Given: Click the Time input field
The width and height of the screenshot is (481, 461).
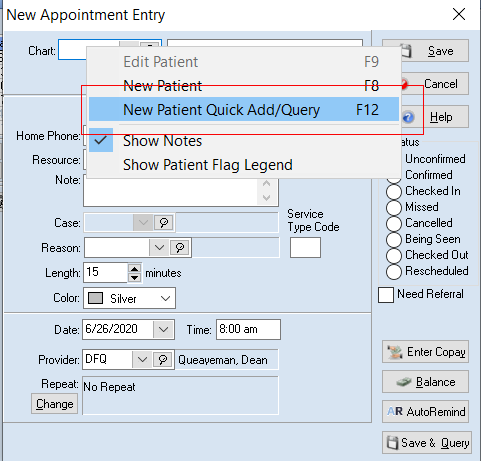Looking at the screenshot, I should 248,329.
